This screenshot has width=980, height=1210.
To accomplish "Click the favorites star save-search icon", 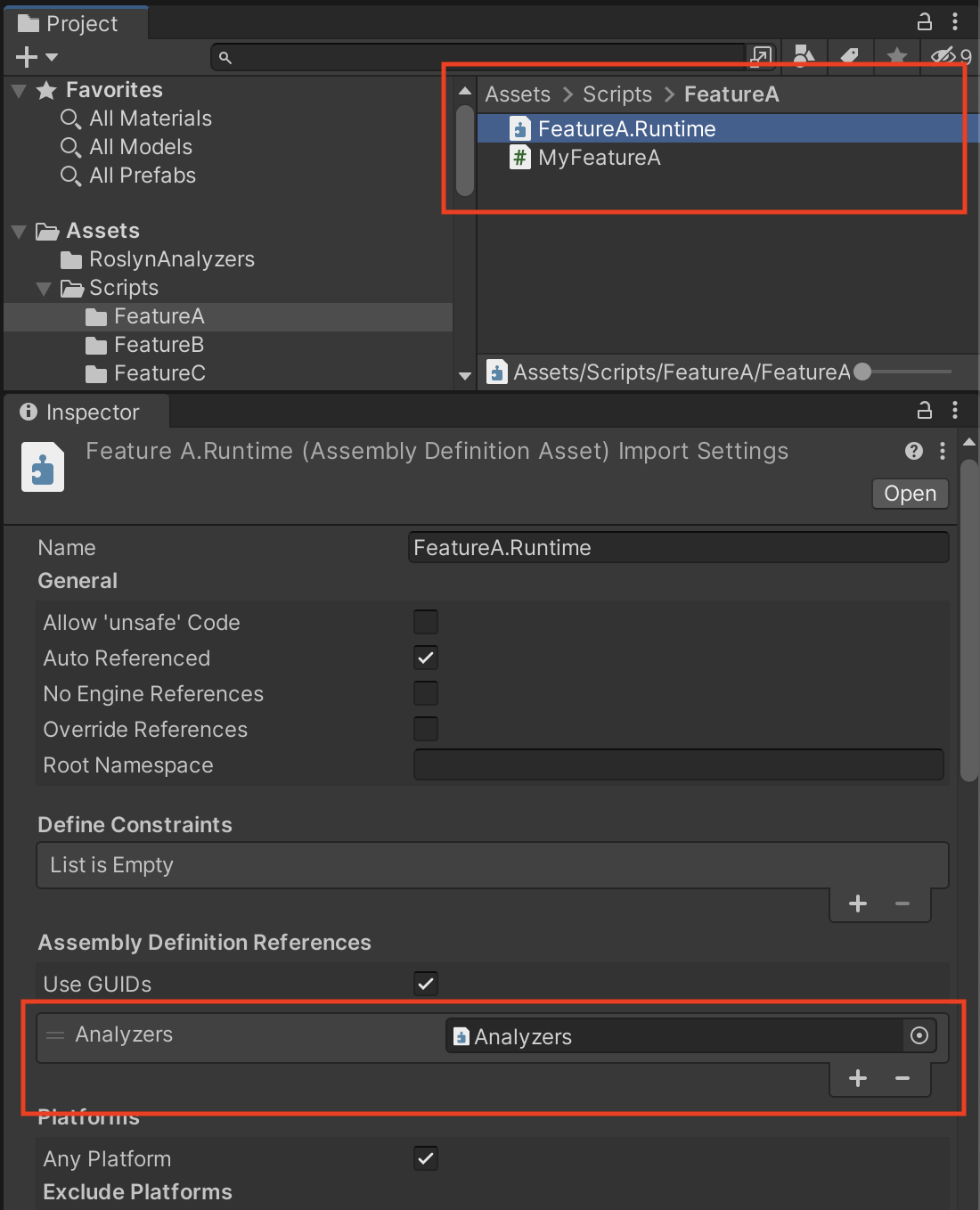I will pos(897,56).
